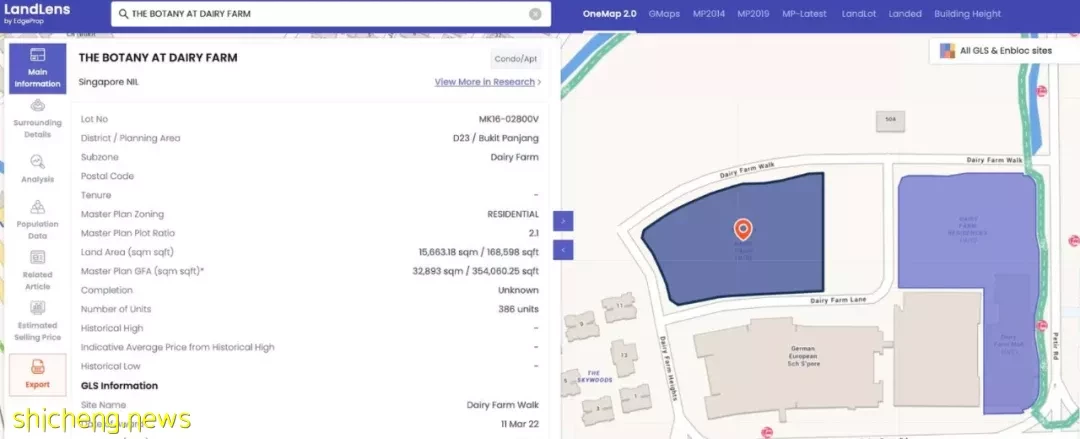1080x439 pixels.
Task: Click the Completion Unknown value
Action: coord(519,290)
